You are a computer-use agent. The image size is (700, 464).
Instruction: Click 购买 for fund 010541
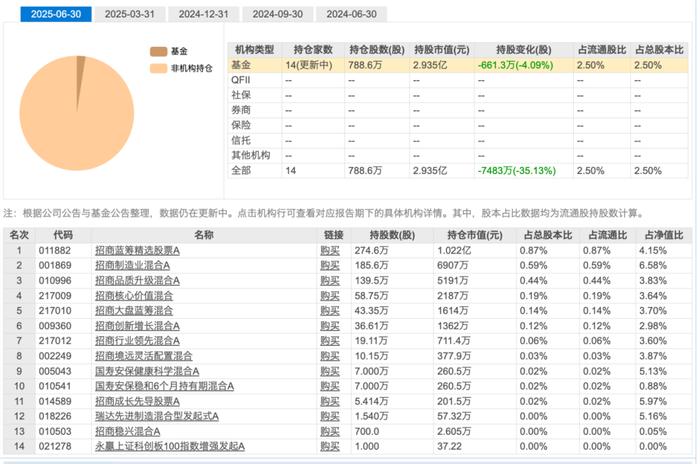point(330,386)
